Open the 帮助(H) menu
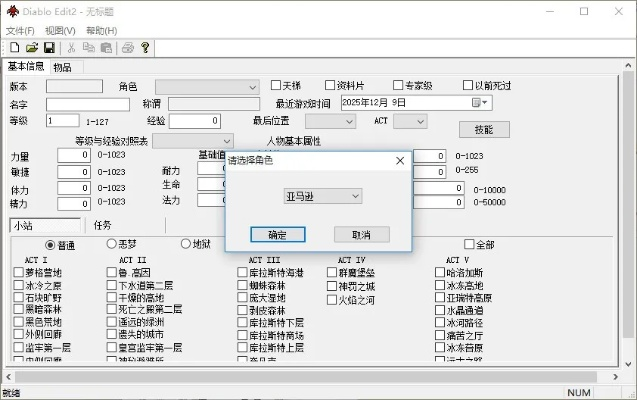 click(102, 31)
